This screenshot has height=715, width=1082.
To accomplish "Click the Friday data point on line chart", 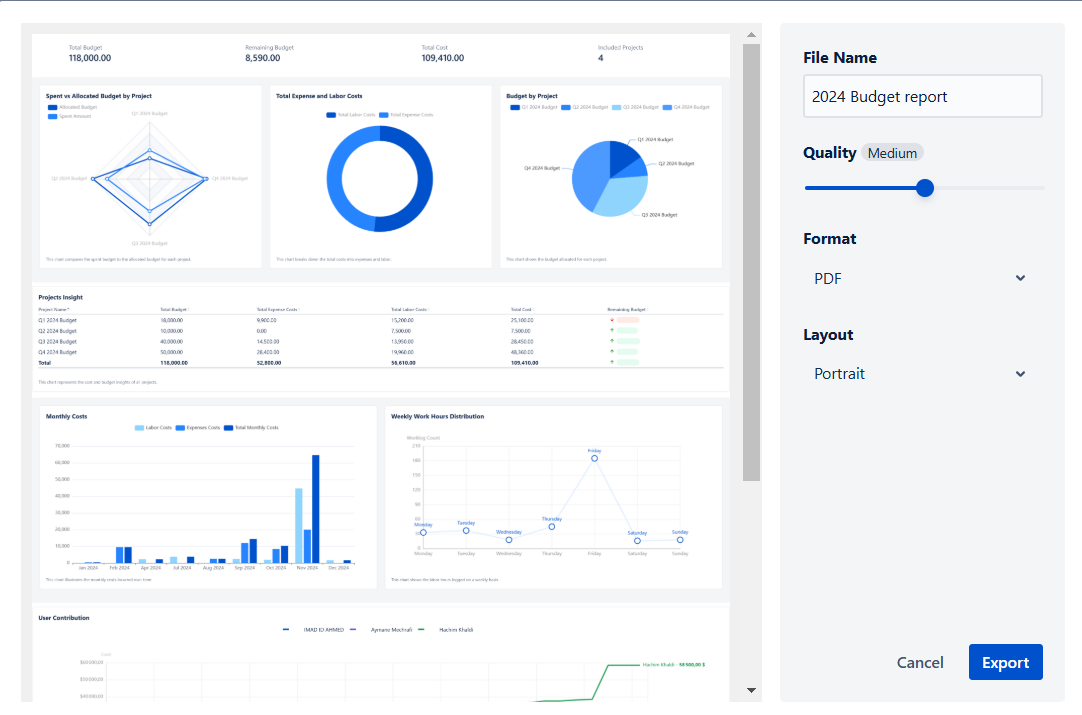I will click(x=594, y=458).
